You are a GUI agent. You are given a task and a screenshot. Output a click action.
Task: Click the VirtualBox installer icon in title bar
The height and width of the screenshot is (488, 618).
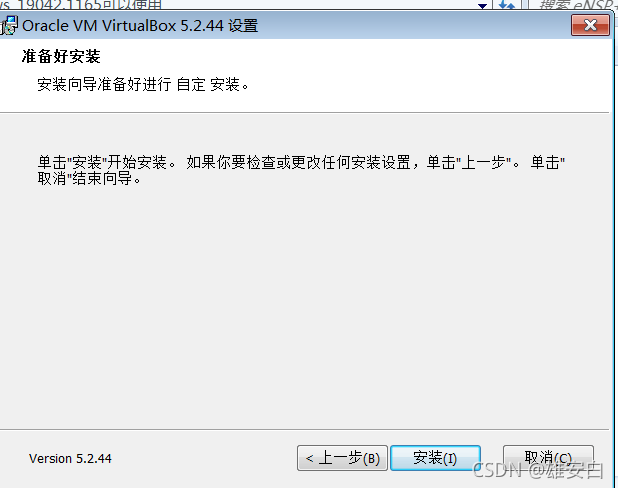coord(9,26)
